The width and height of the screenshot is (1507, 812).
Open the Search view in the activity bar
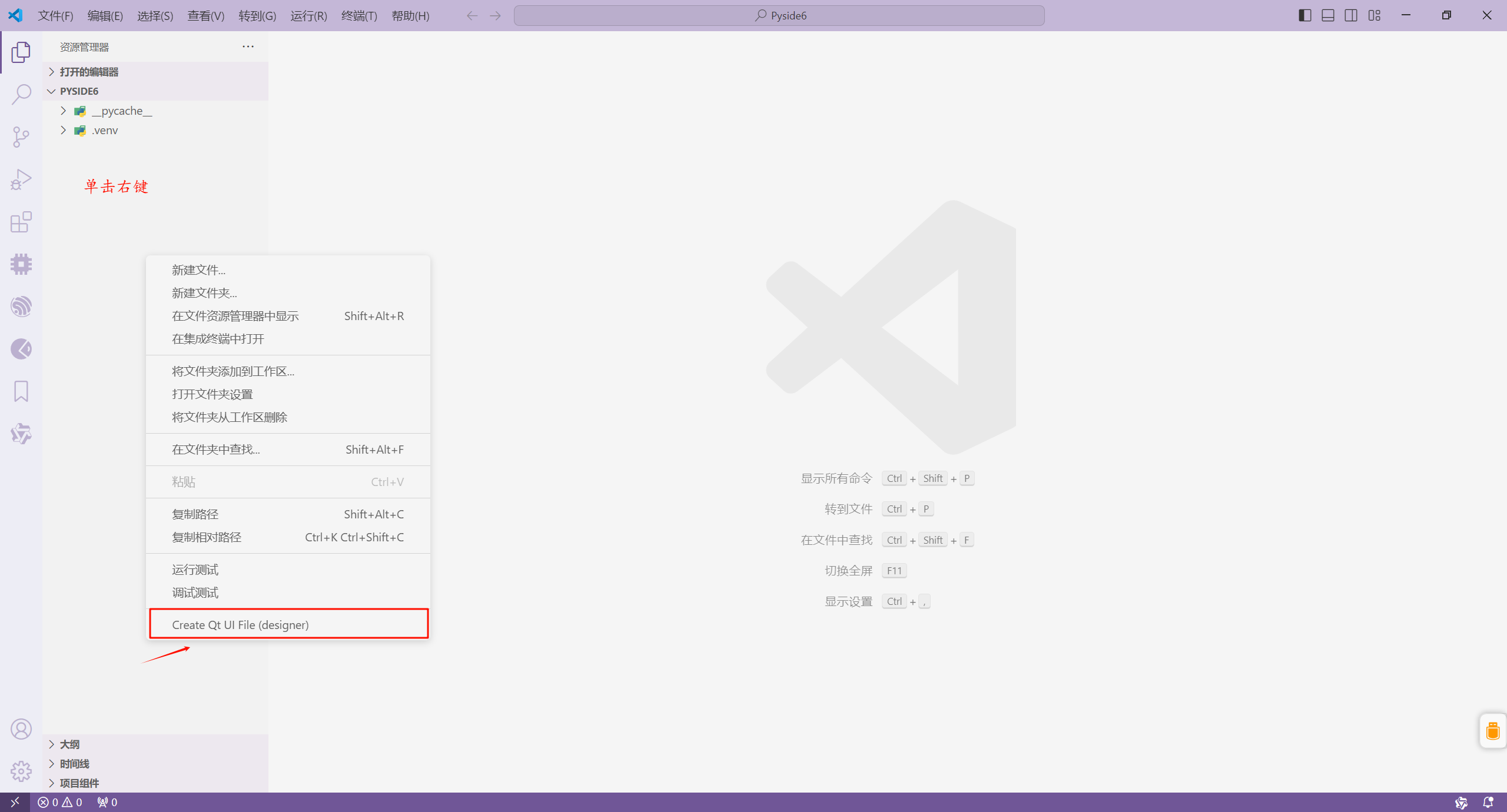coord(21,94)
